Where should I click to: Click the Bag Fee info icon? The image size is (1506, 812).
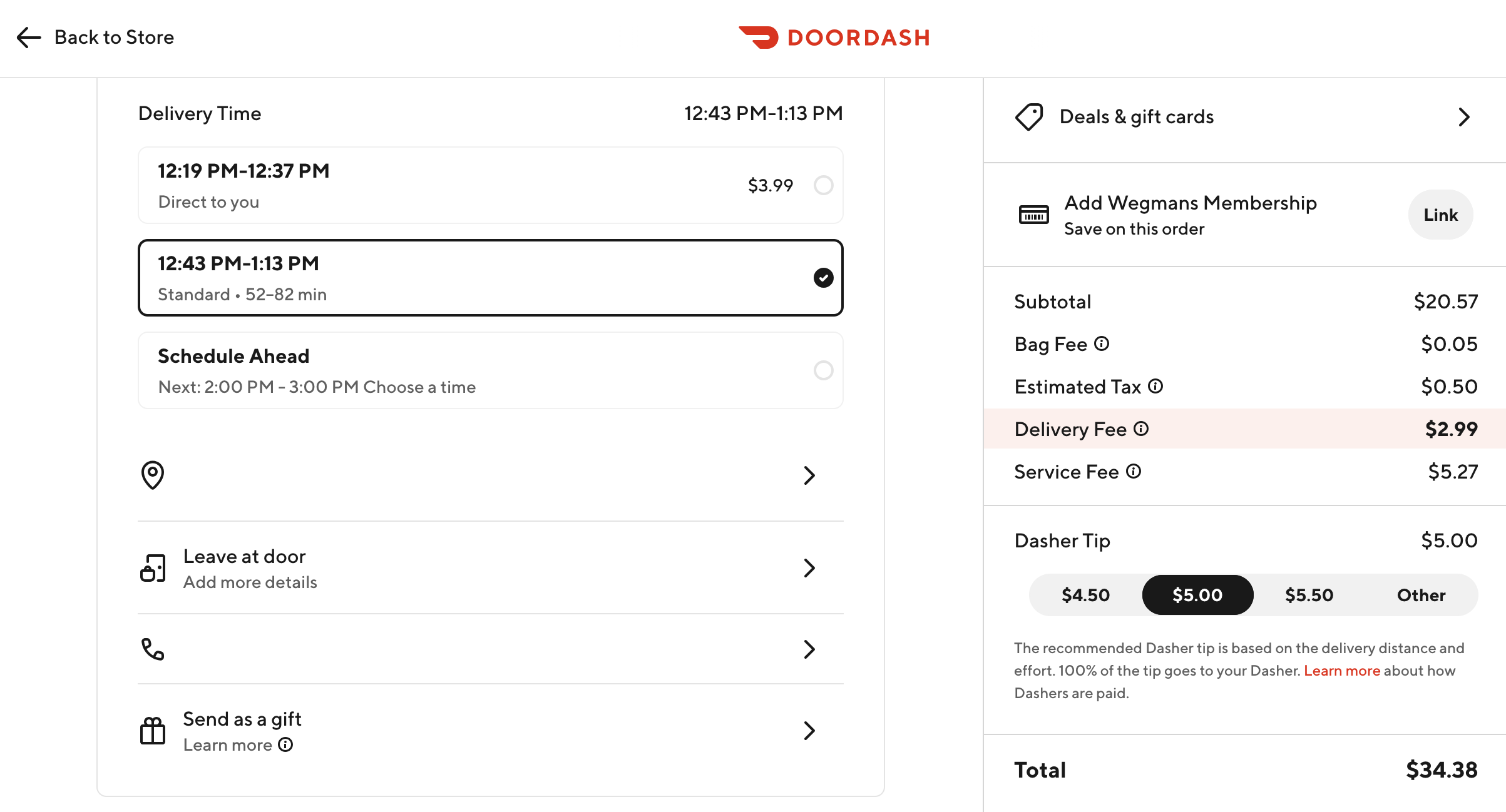[1102, 343]
